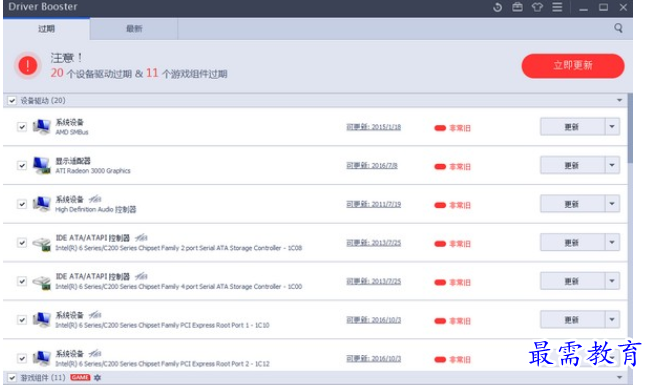650x385 pixels.
Task: Click the signature mark next to High Definition Audio
Action: 95,199
